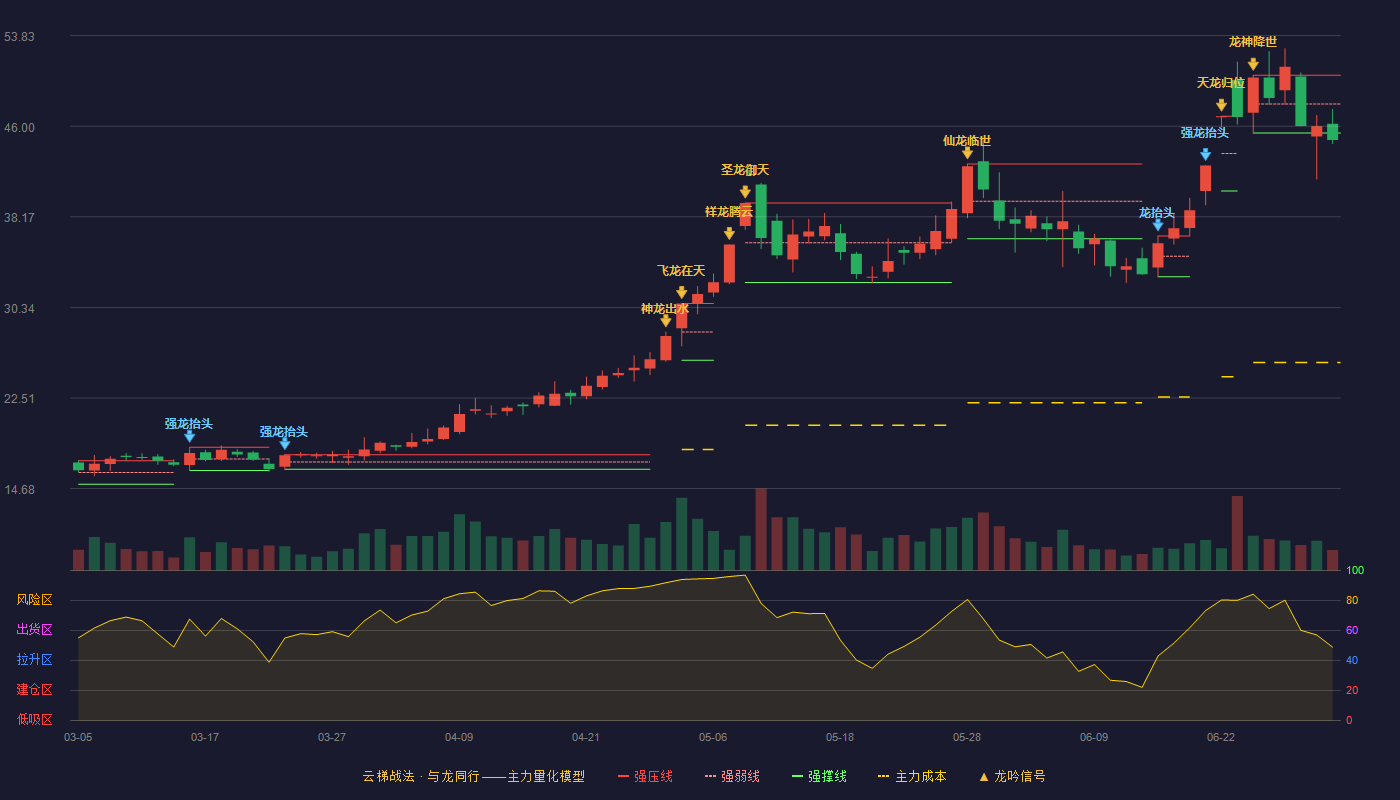Toggle the 强弱线 legend series
This screenshot has height=800, width=1400.
tap(732, 776)
